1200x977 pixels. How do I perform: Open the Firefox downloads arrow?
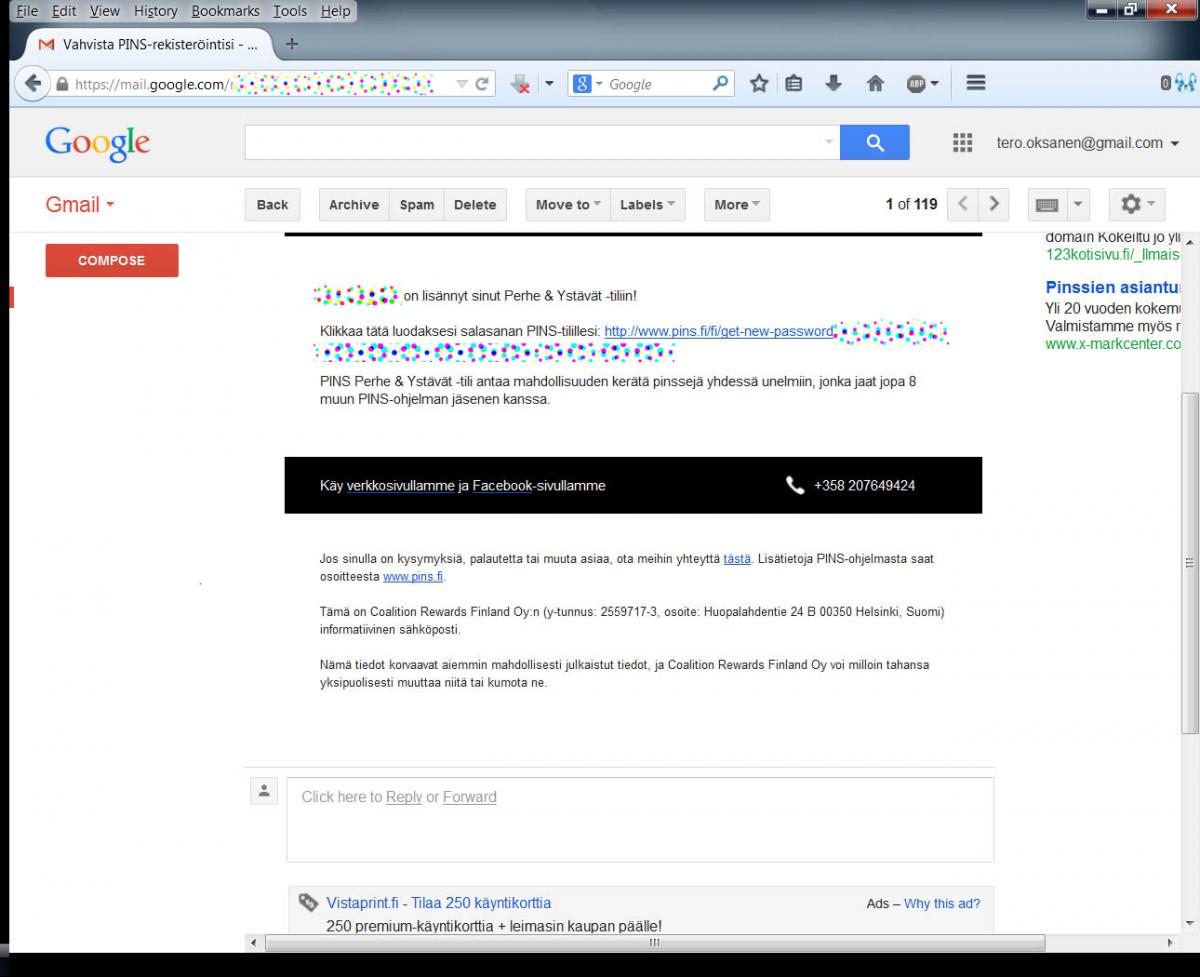tap(833, 84)
